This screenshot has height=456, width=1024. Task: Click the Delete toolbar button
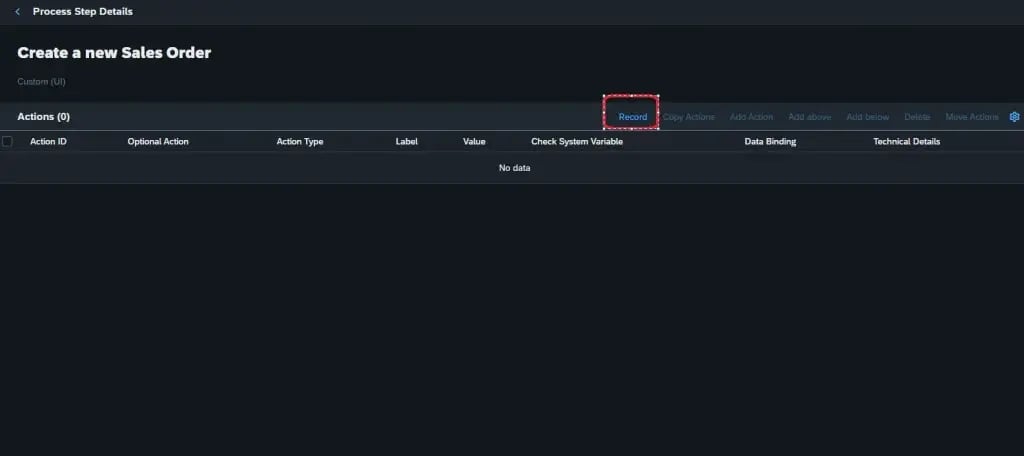pyautogui.click(x=916, y=117)
